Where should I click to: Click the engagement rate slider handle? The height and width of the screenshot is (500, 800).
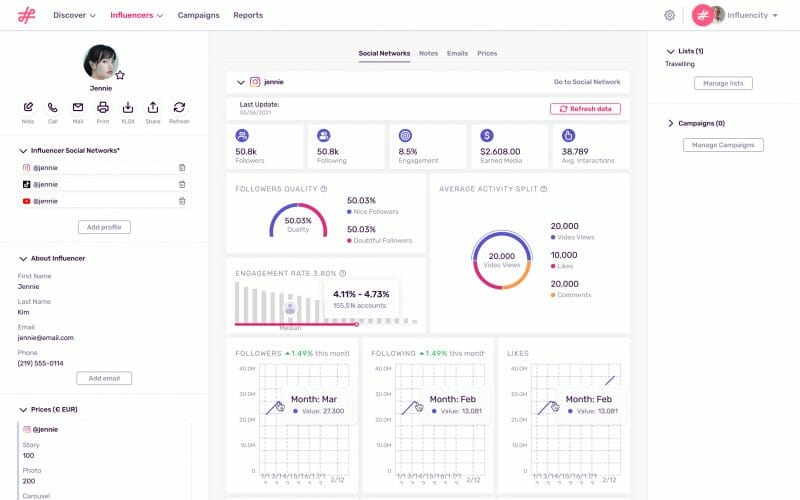[x=357, y=324]
